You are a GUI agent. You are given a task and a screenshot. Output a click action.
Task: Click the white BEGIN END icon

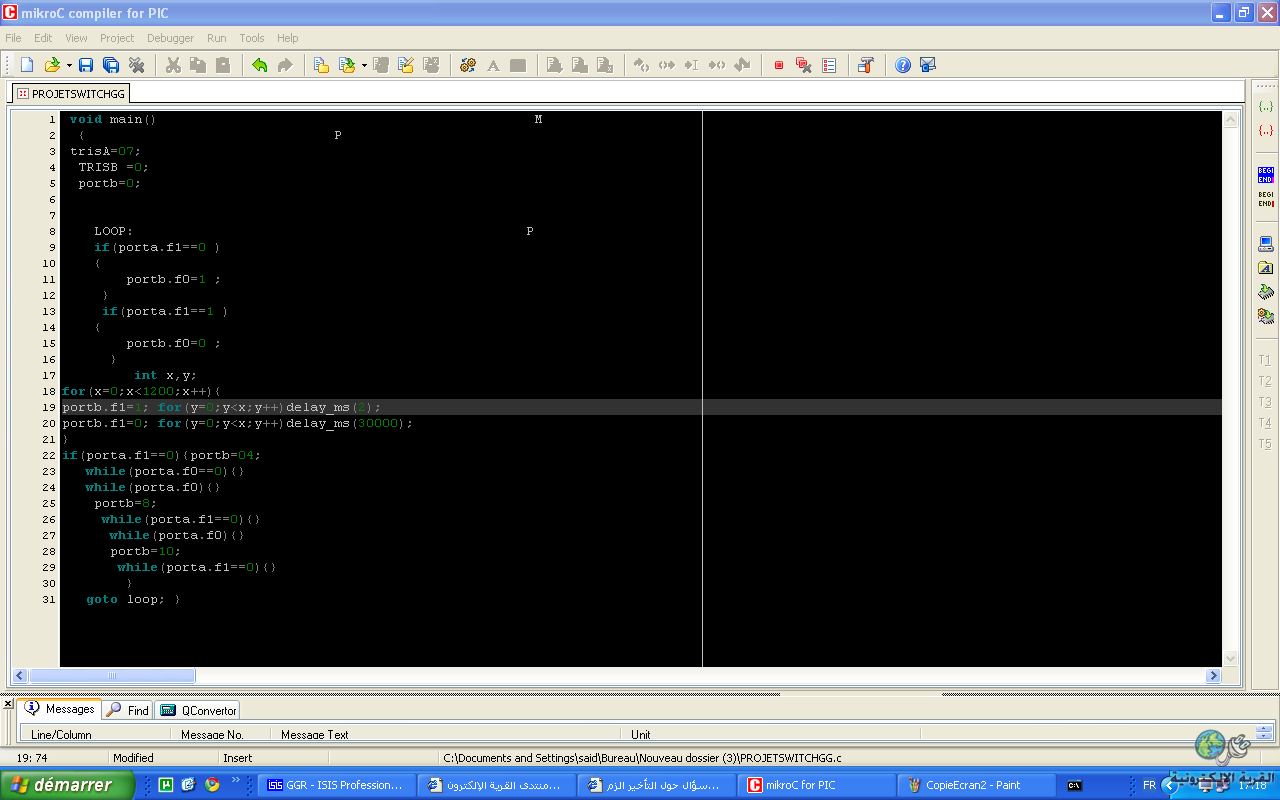pyautogui.click(x=1265, y=198)
